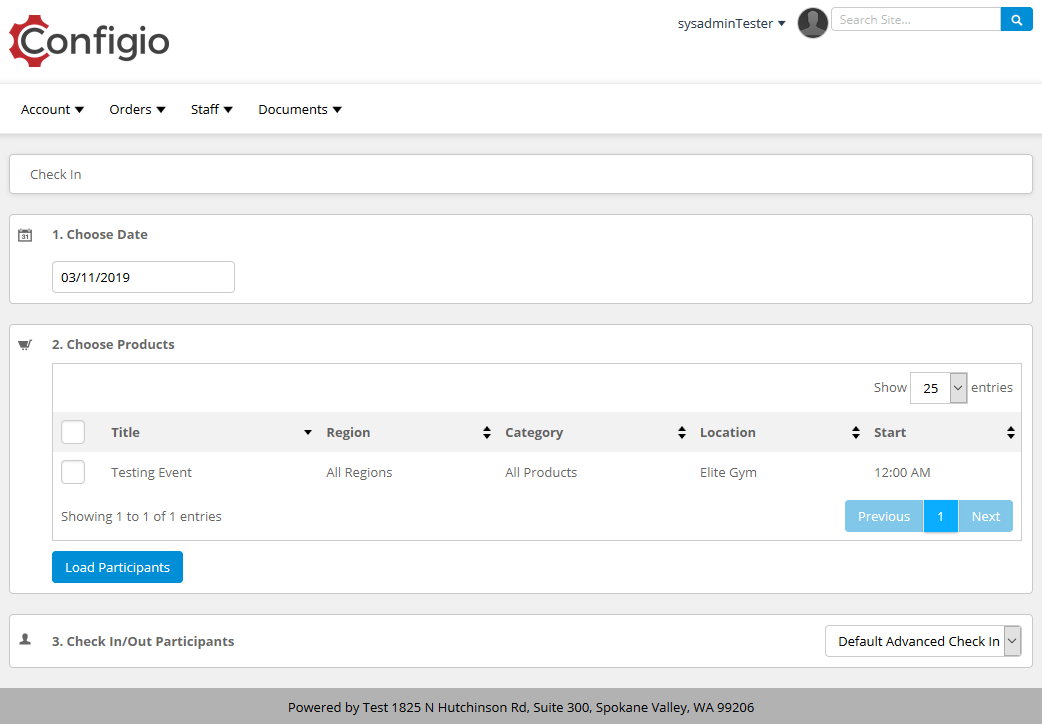The image size is (1042, 724).
Task: Open the Default Advanced Check In dropdown
Action: (923, 641)
